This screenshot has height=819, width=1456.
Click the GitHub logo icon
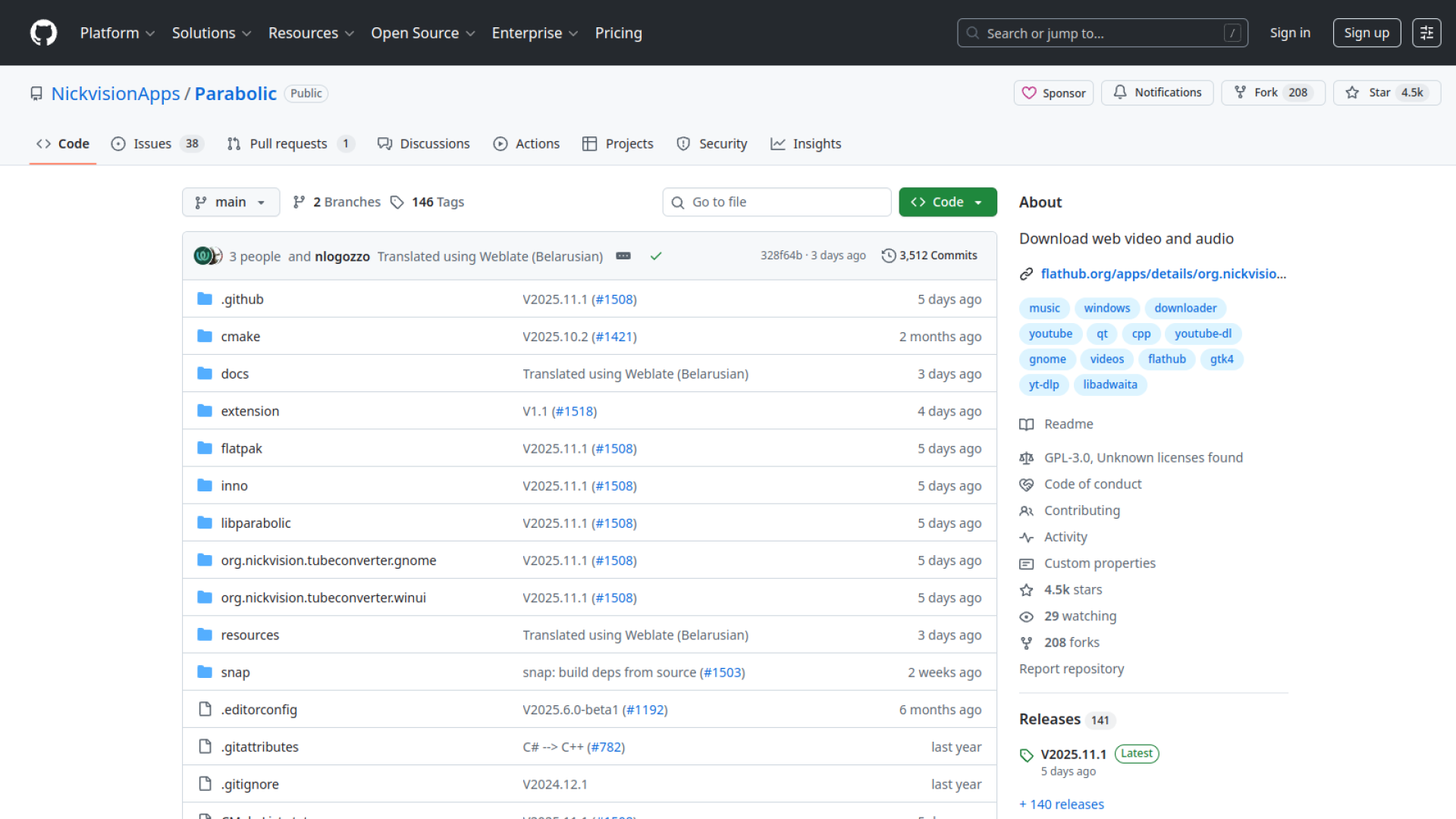coord(43,33)
